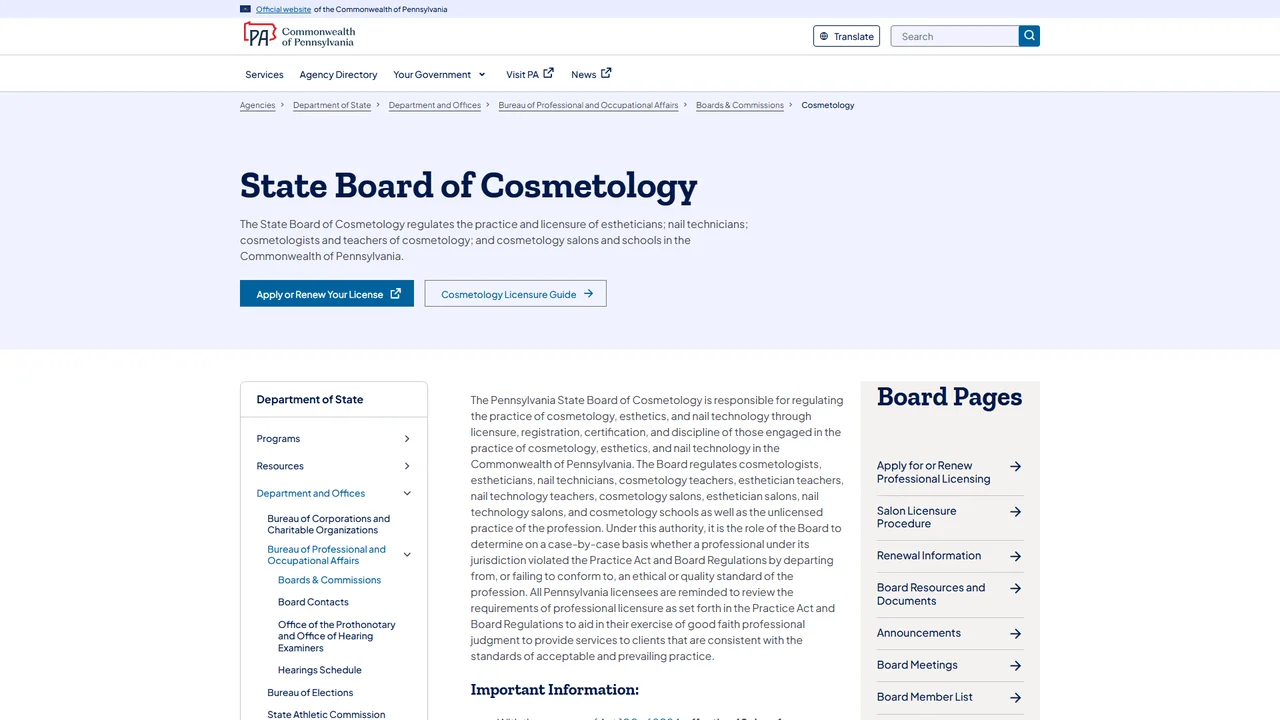The image size is (1280, 720).
Task: Click the external link icon beside Visit PA
Action: (x=548, y=73)
